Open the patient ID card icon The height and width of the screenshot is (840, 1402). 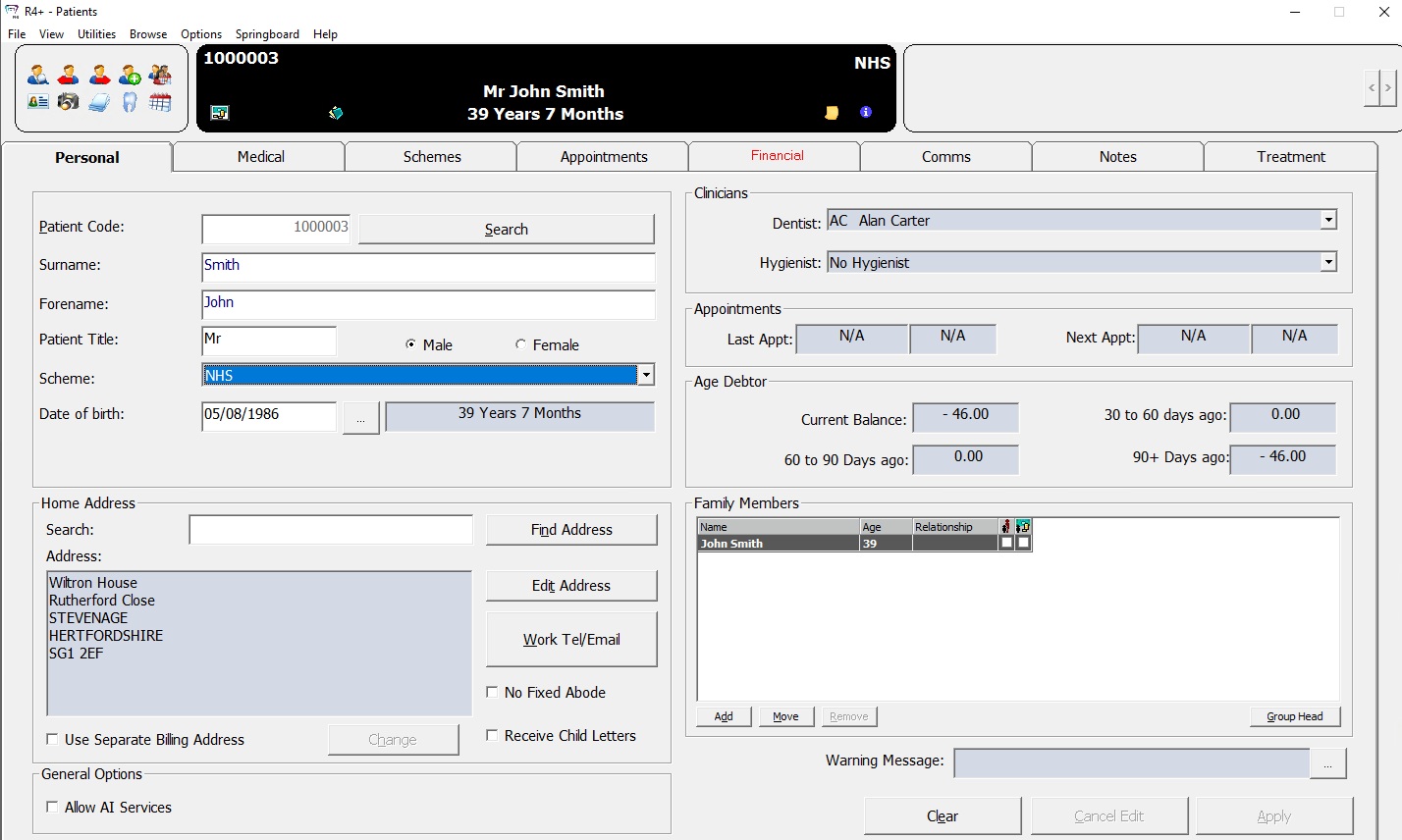click(38, 102)
